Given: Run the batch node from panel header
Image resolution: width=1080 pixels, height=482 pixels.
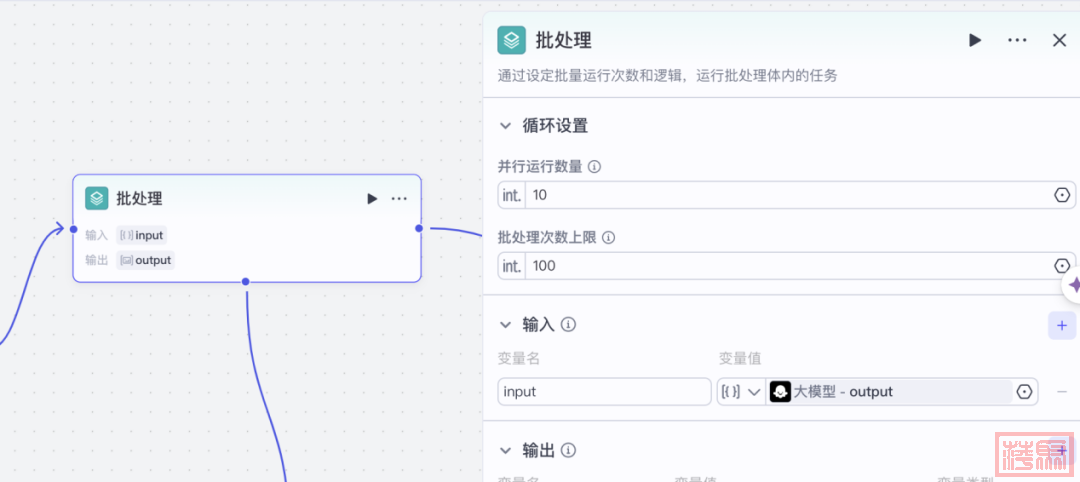Looking at the screenshot, I should [x=974, y=40].
